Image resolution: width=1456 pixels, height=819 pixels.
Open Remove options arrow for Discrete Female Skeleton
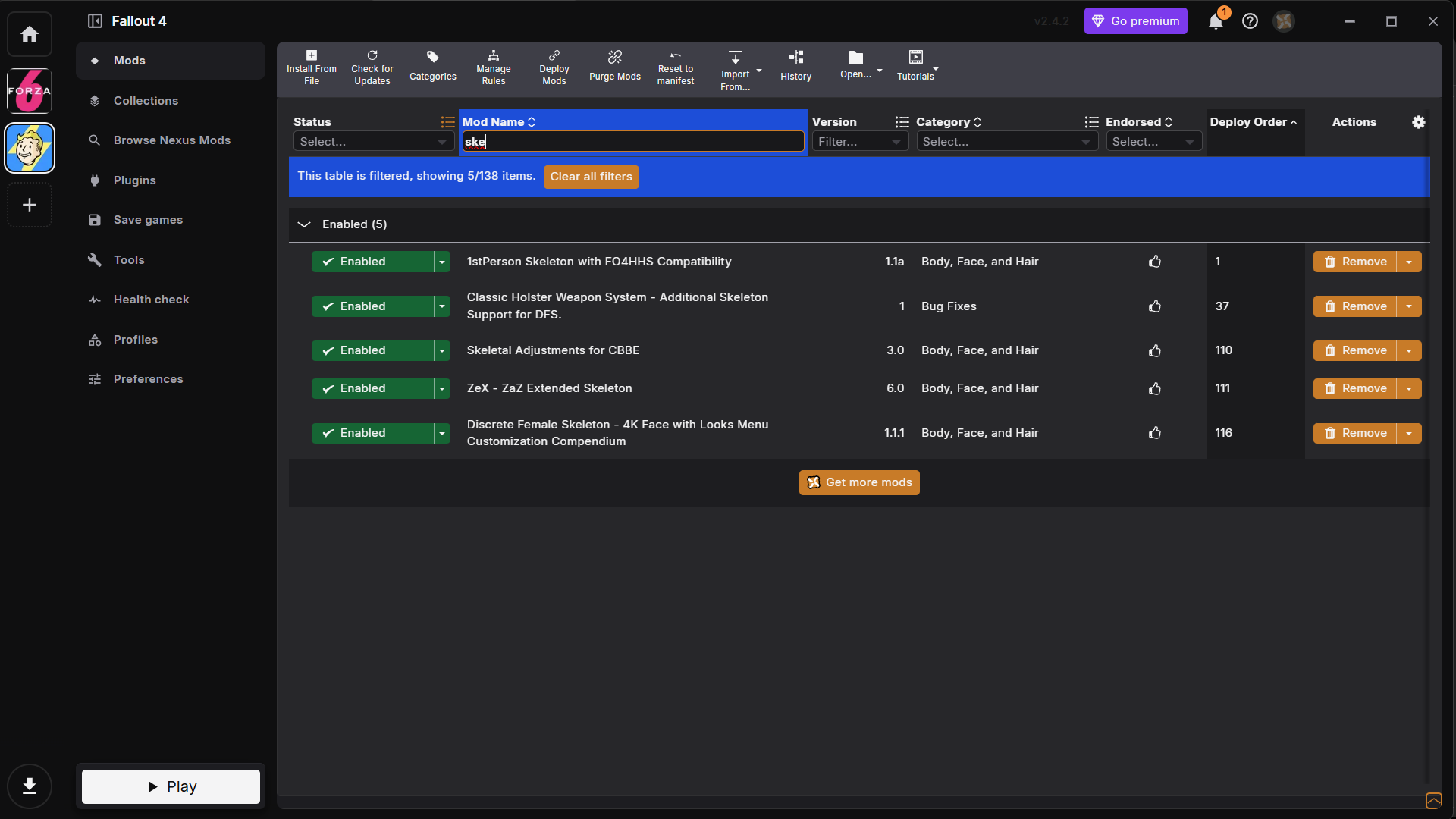(x=1409, y=433)
